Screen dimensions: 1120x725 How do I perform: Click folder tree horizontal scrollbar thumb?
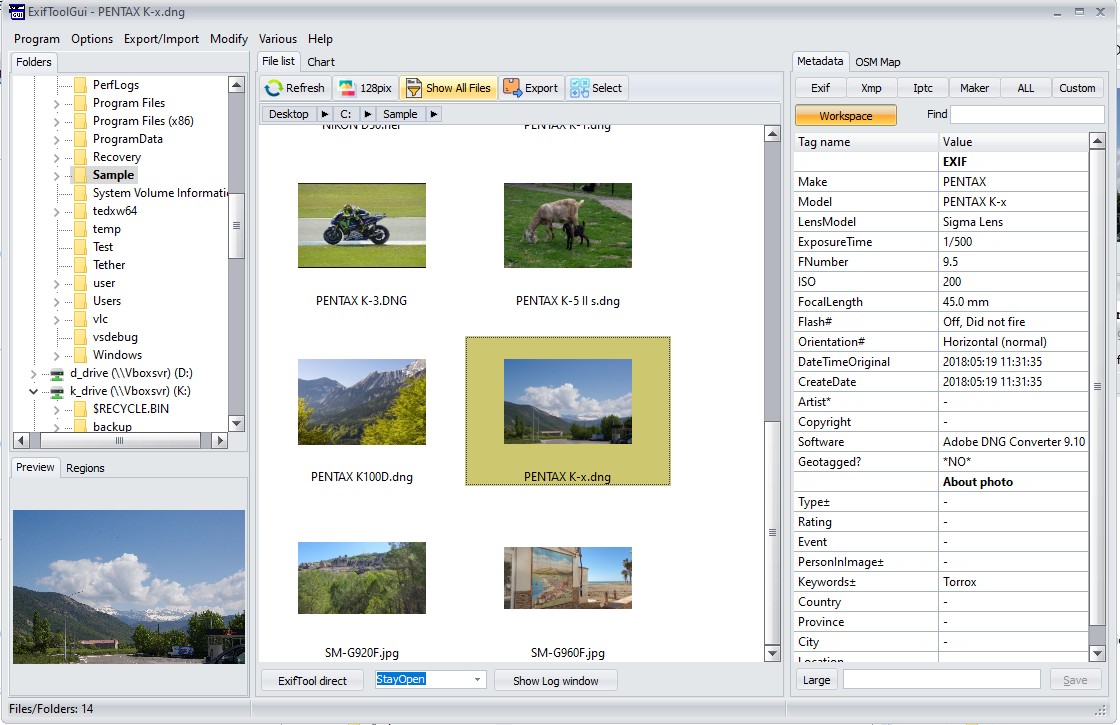(x=119, y=441)
